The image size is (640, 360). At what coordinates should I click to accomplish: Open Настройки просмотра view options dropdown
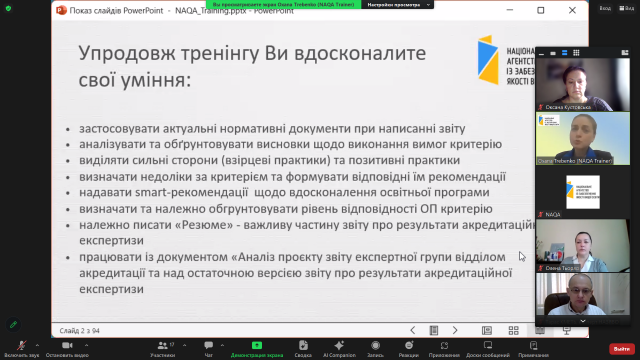[x=398, y=4]
